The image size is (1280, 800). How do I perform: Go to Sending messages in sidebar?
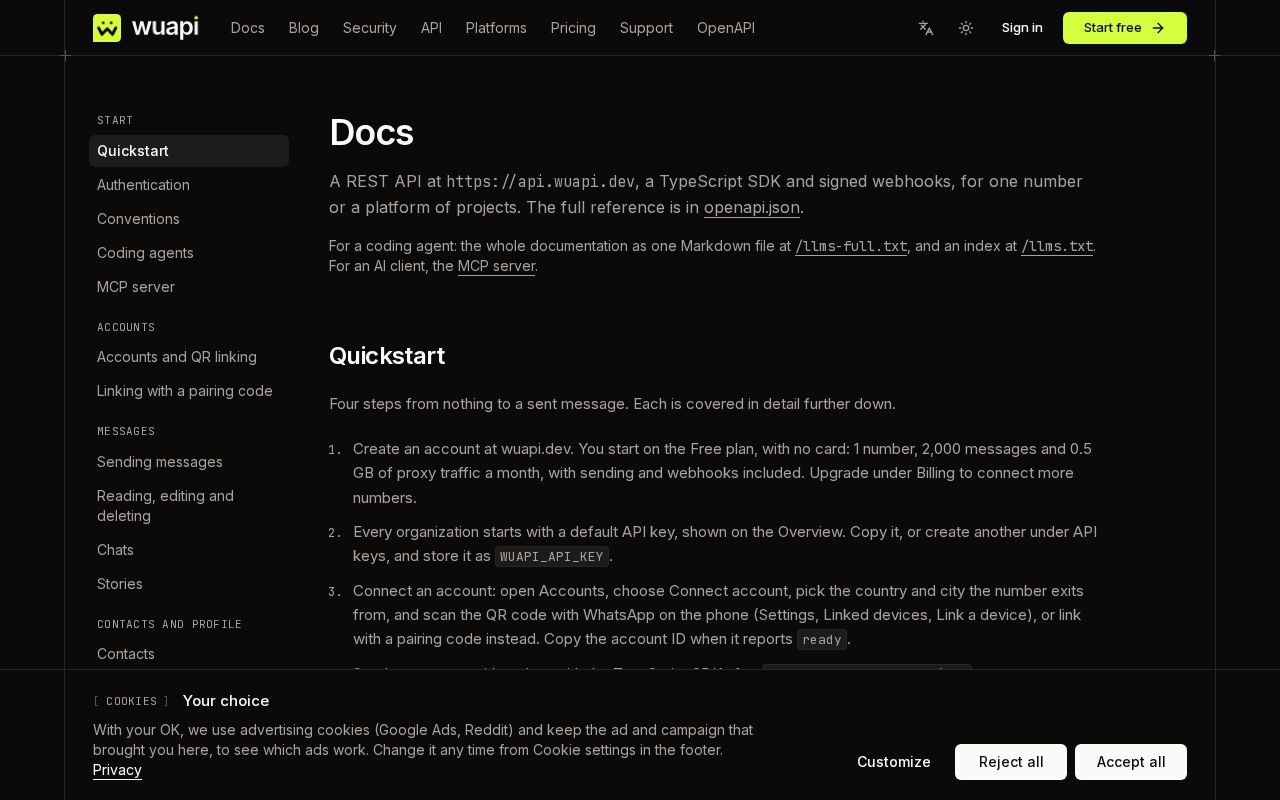click(189, 462)
